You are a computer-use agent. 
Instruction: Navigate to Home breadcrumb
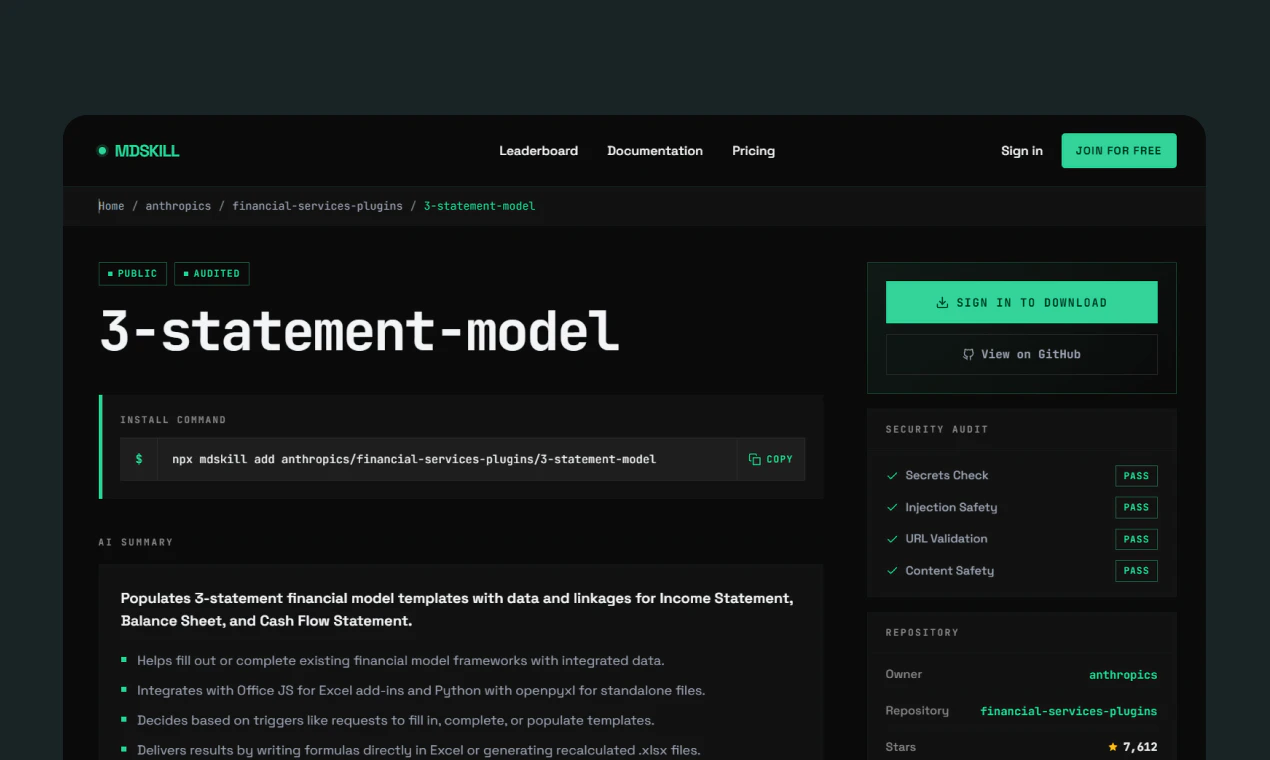click(112, 206)
